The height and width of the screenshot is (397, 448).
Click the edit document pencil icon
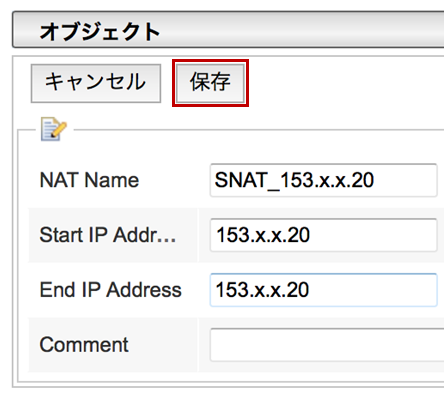coord(54,129)
